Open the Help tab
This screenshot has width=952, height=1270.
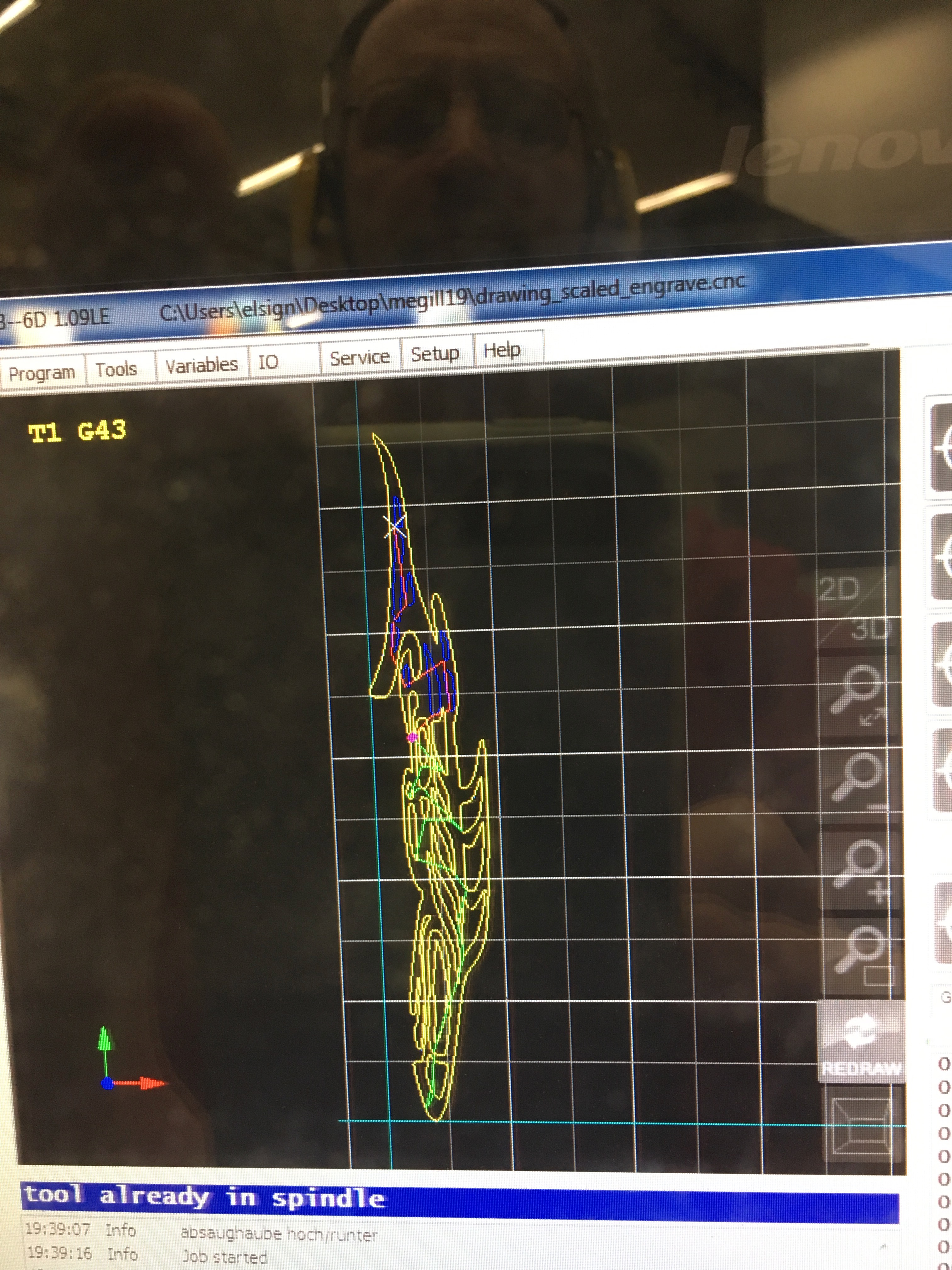click(502, 350)
